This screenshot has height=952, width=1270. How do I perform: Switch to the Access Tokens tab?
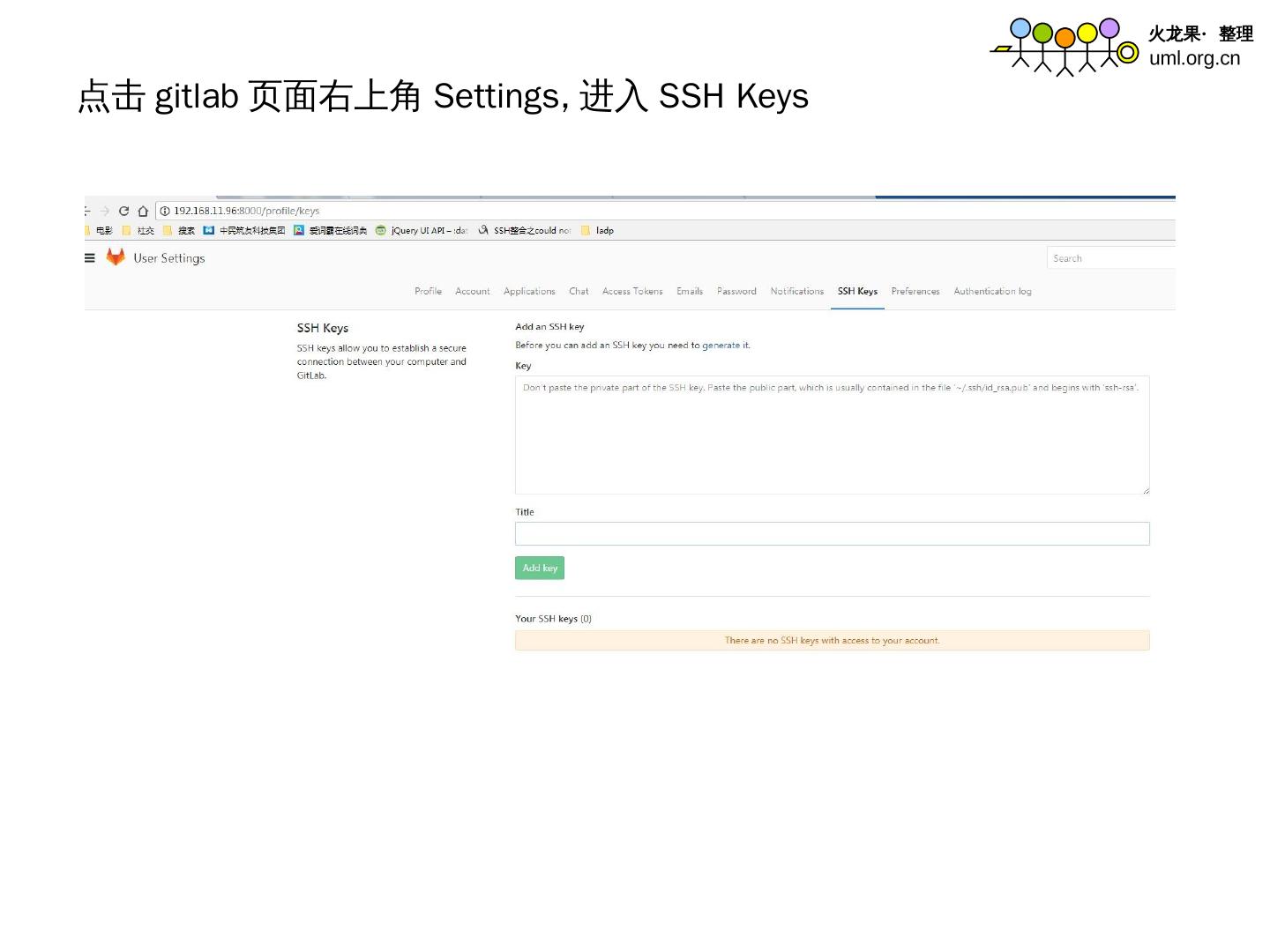632,292
